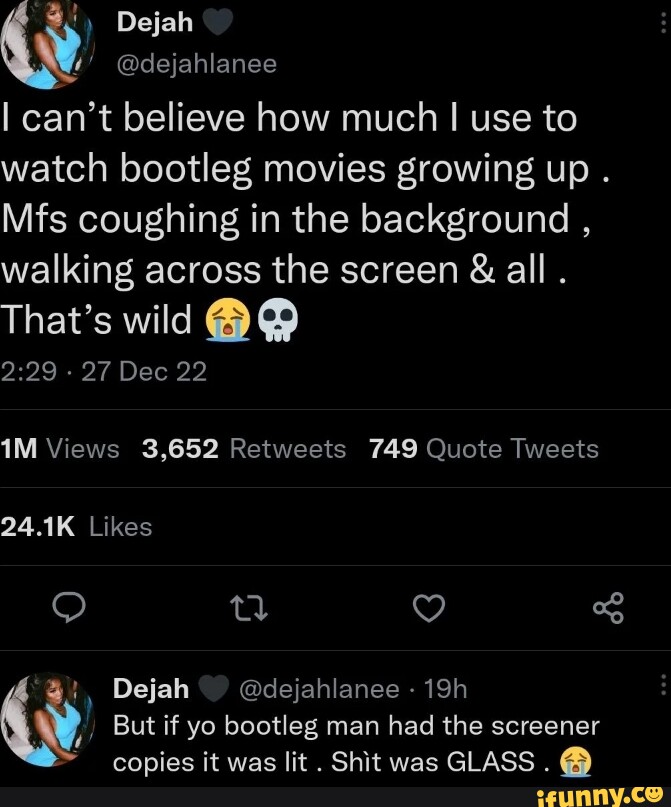Click the 19h timestamp on the reply
This screenshot has width=671, height=807.
pos(445,689)
